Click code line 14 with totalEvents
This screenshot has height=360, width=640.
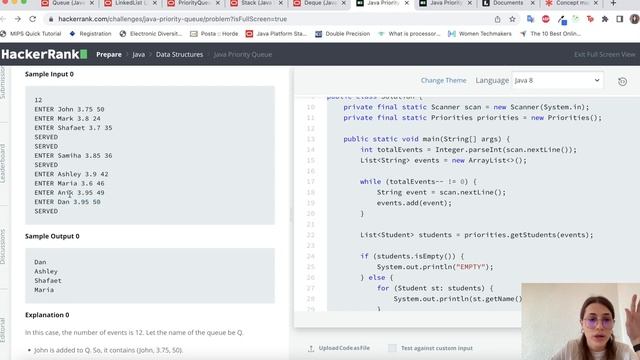click(x=468, y=150)
